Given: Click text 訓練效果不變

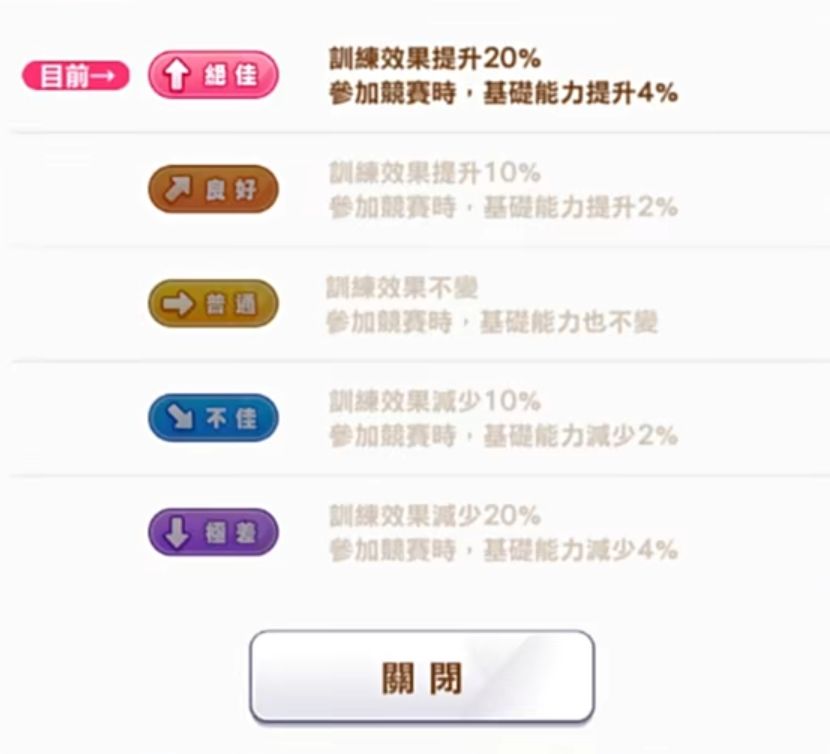Looking at the screenshot, I should click(402, 288).
